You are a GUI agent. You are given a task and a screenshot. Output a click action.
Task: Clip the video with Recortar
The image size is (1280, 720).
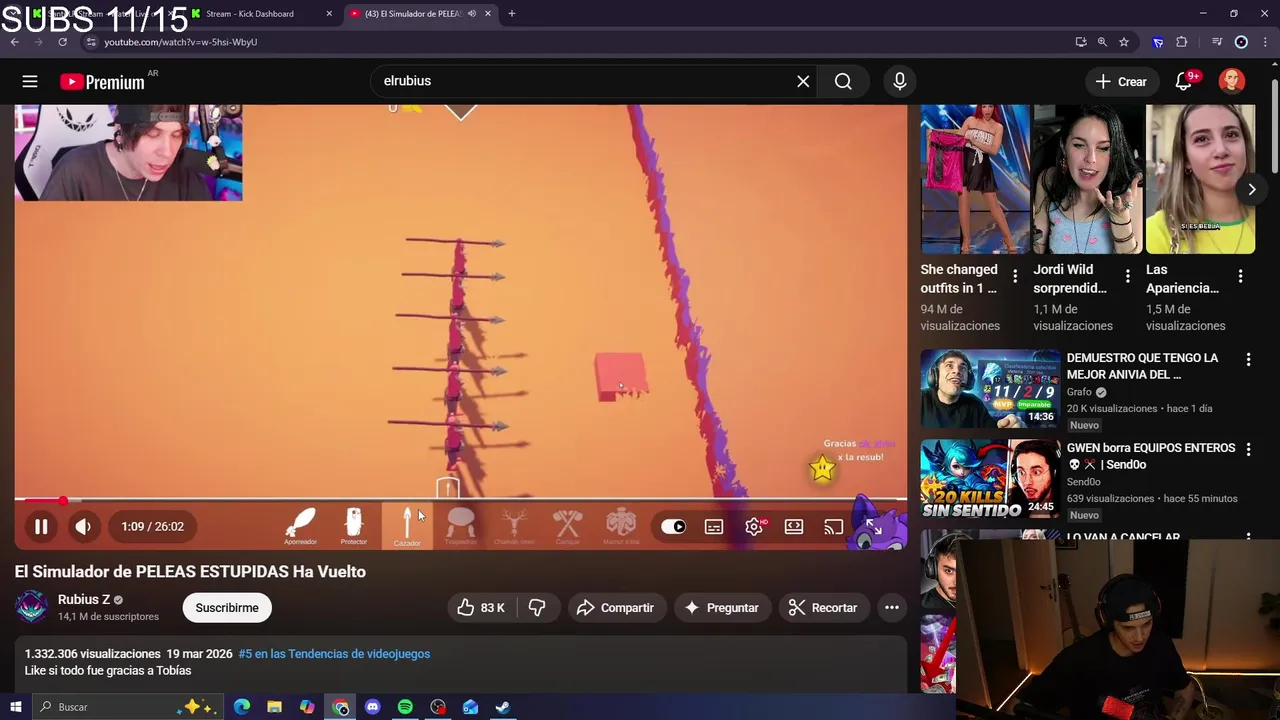coord(823,607)
